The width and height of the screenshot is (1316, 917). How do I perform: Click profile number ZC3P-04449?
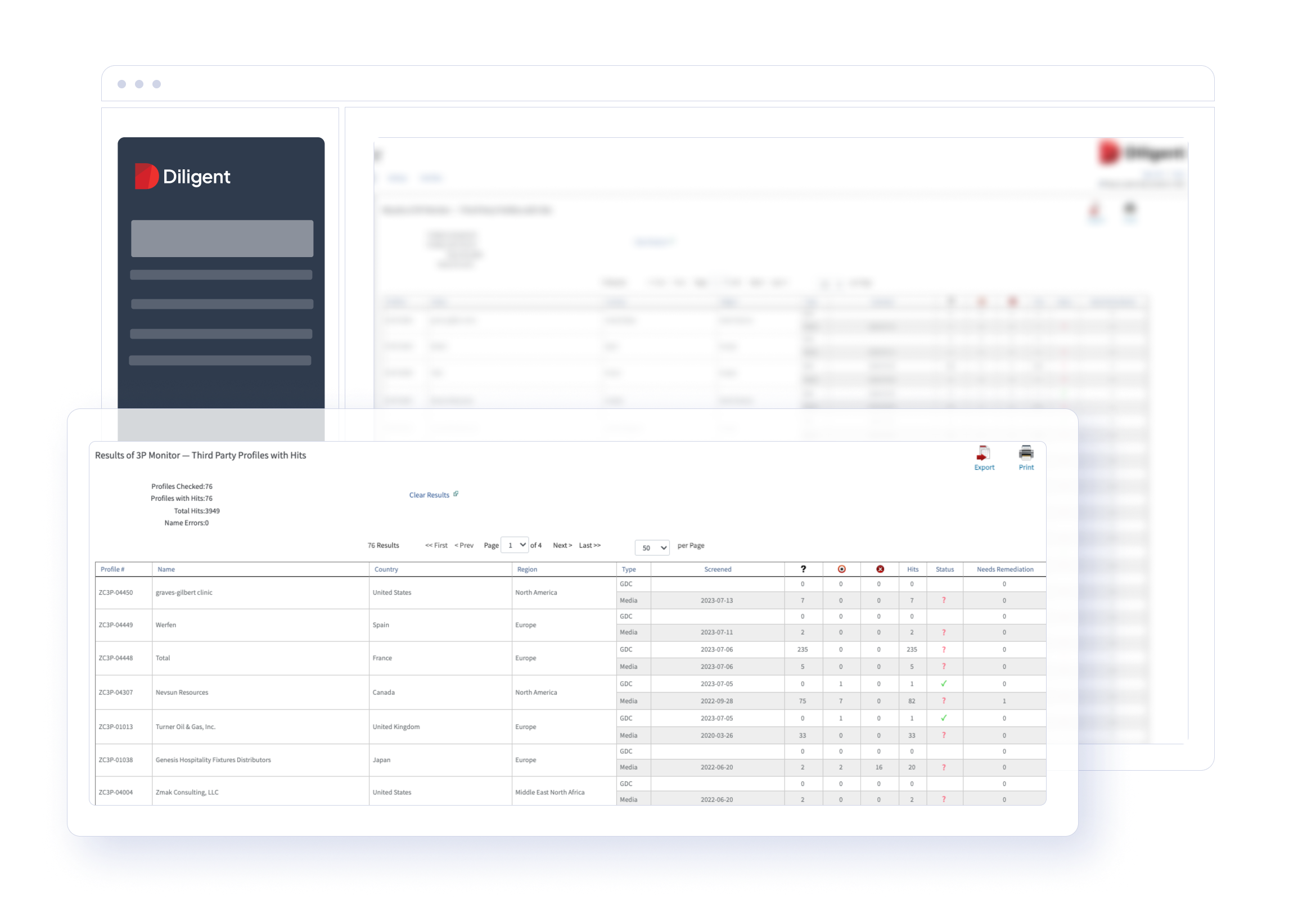pos(116,624)
